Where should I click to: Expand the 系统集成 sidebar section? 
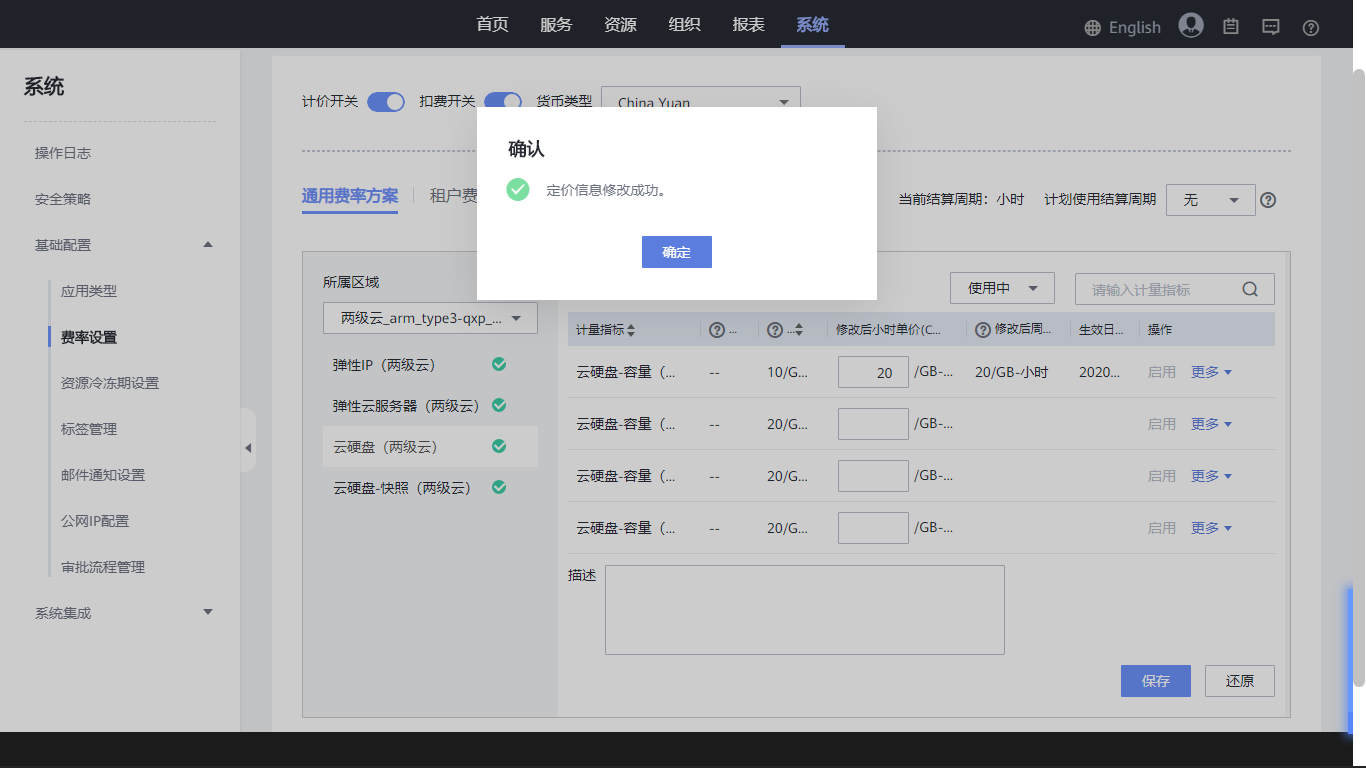(x=208, y=612)
